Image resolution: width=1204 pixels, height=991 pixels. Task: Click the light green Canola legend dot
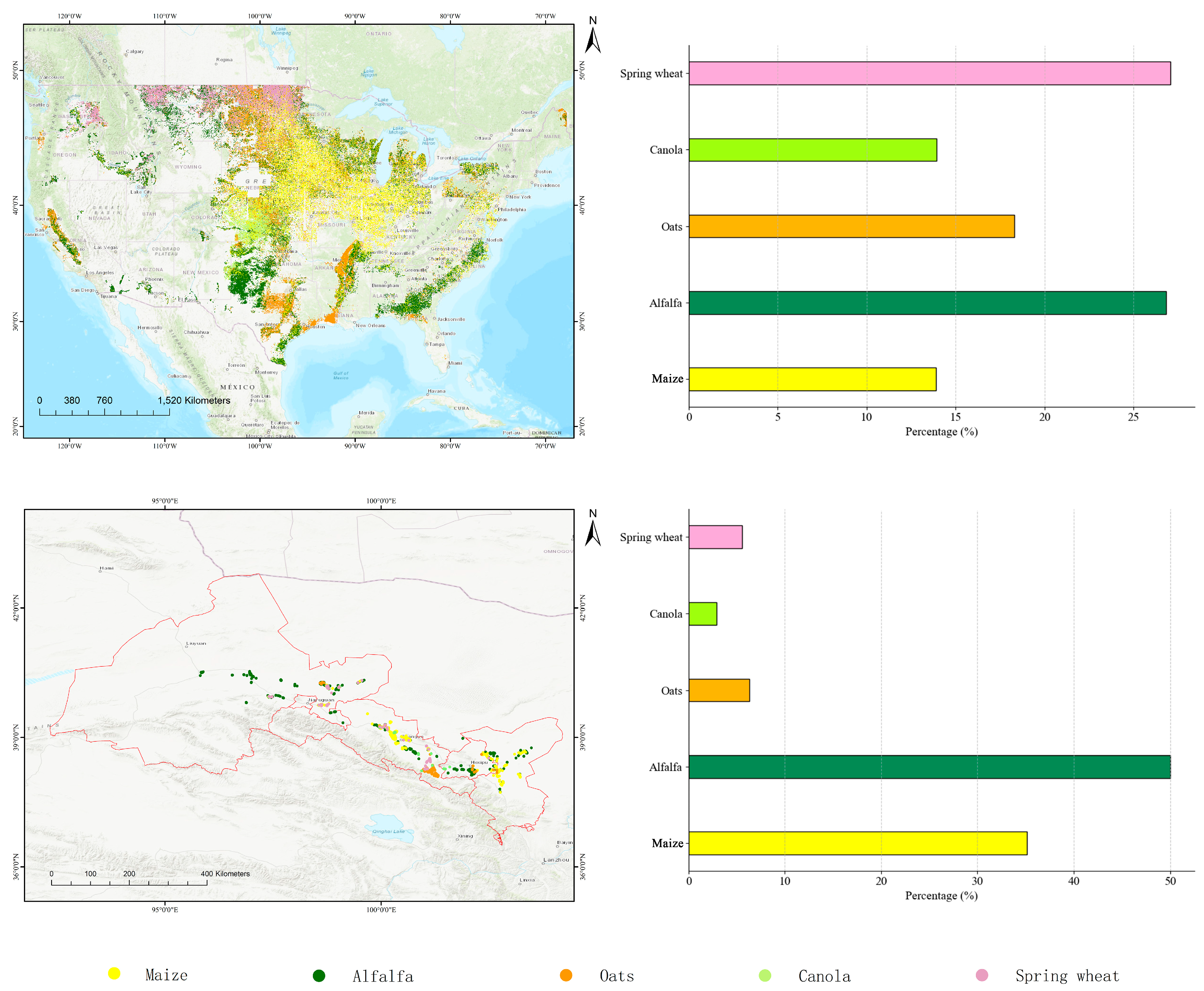point(765,976)
